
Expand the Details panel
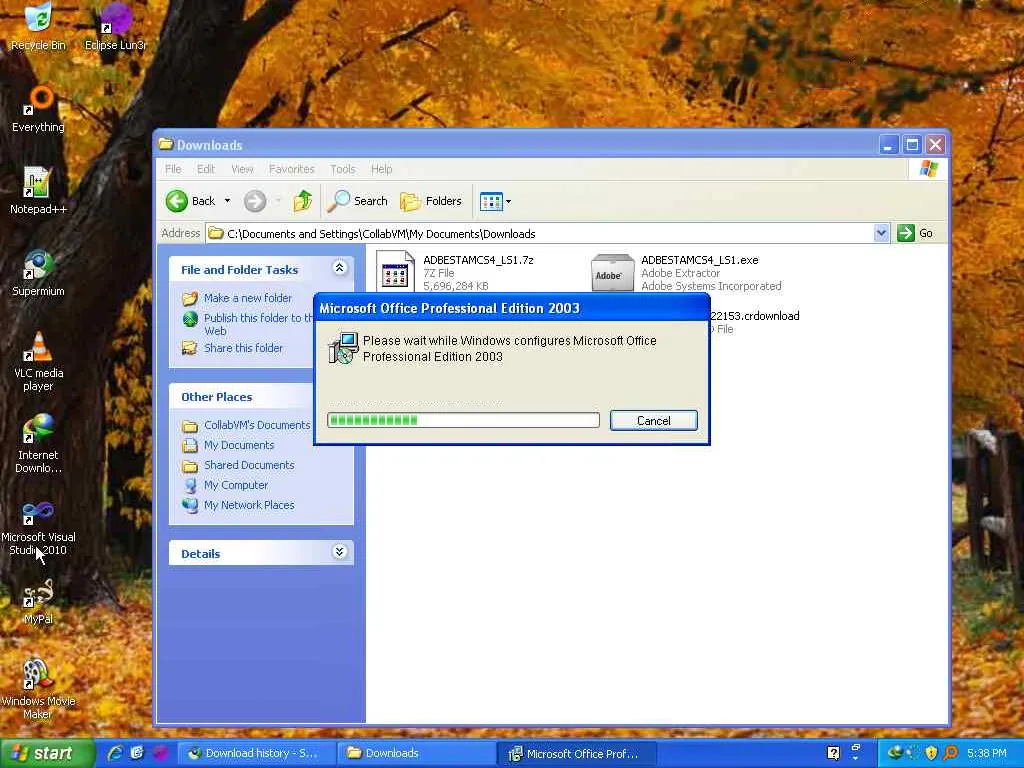point(339,552)
